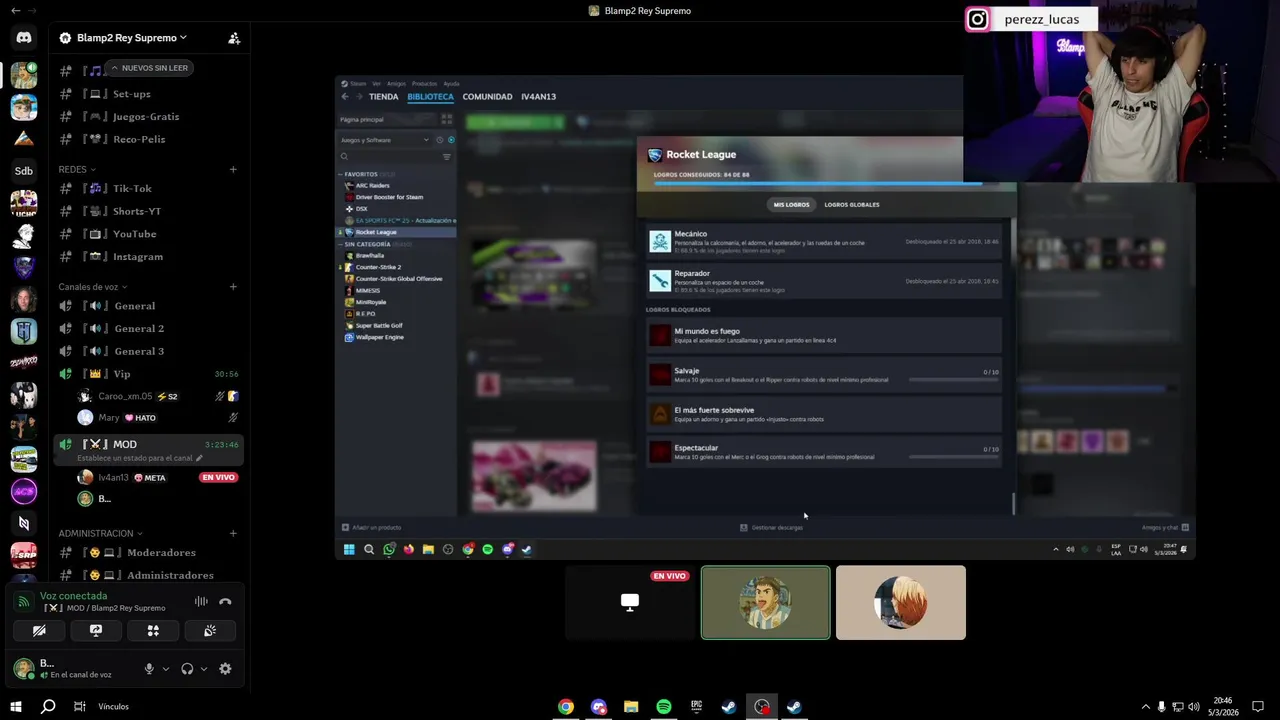
Task: Join the Vip voice channel
Action: pos(148,374)
